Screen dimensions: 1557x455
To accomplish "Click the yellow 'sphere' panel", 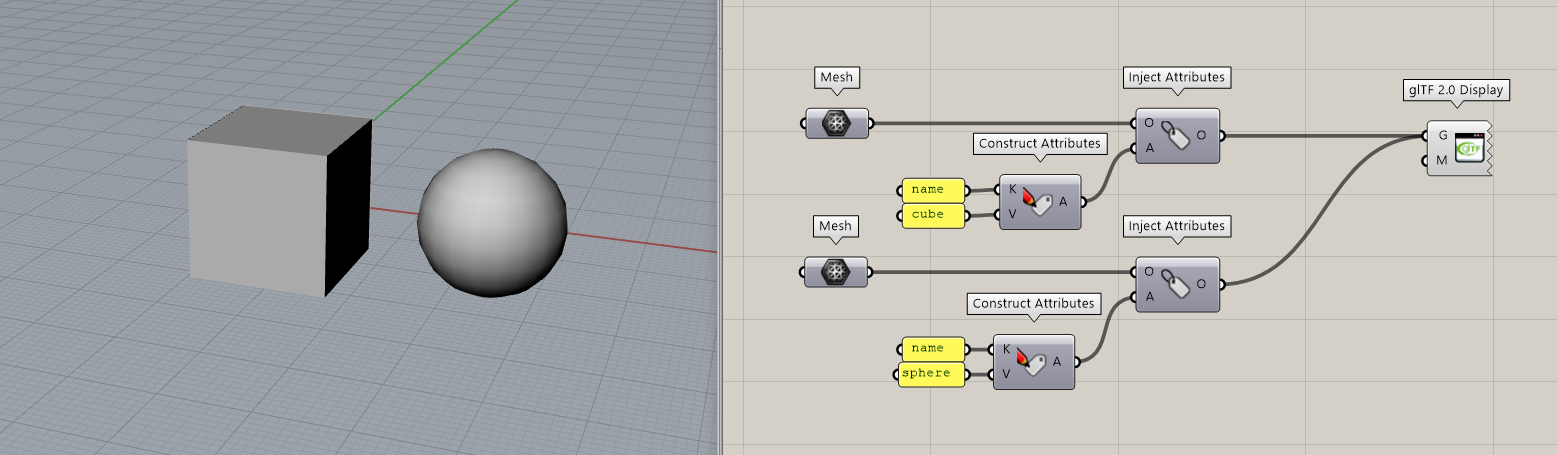I will 931,374.
